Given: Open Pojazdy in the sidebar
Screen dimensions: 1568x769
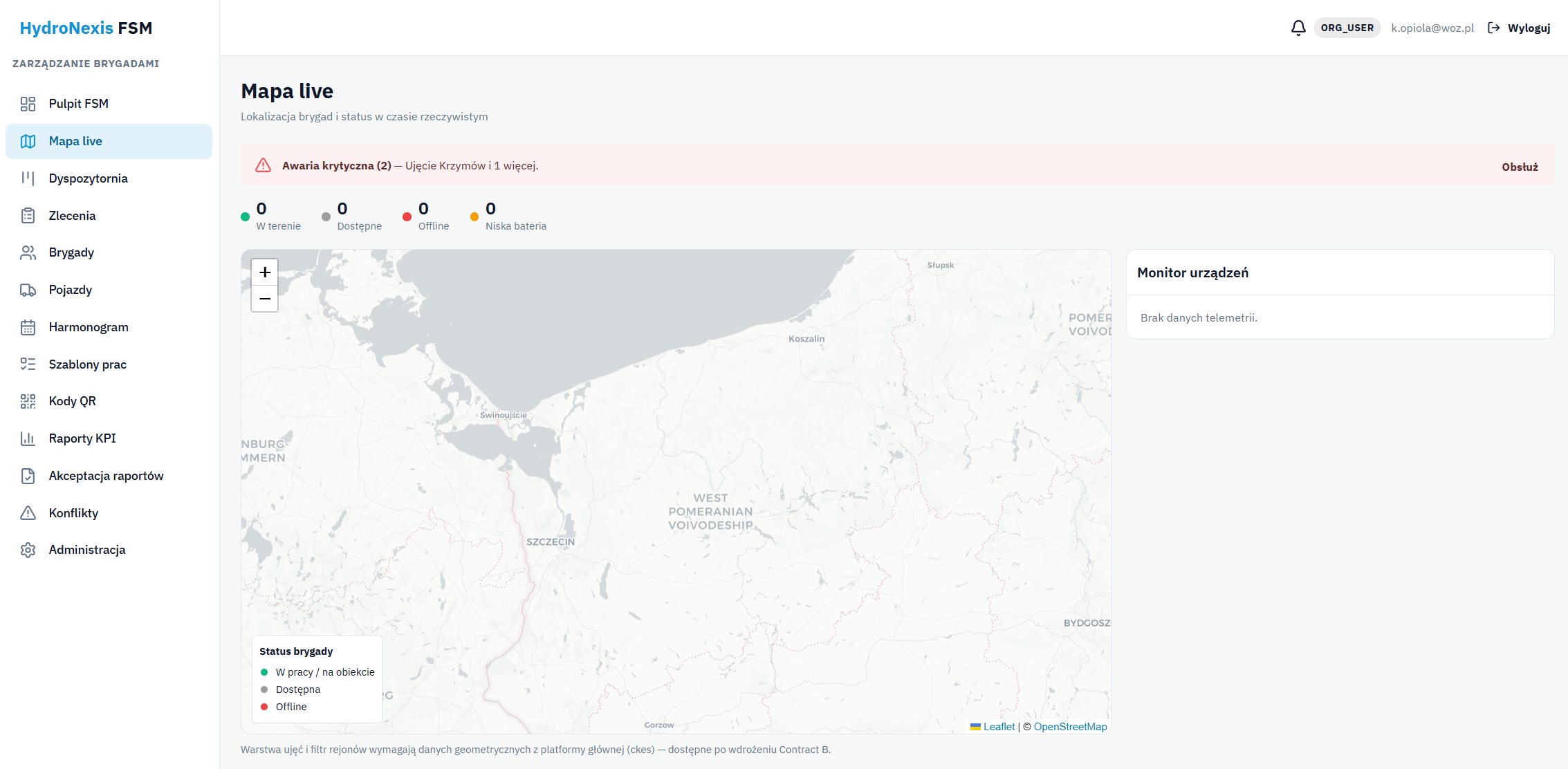Looking at the screenshot, I should click(x=109, y=290).
